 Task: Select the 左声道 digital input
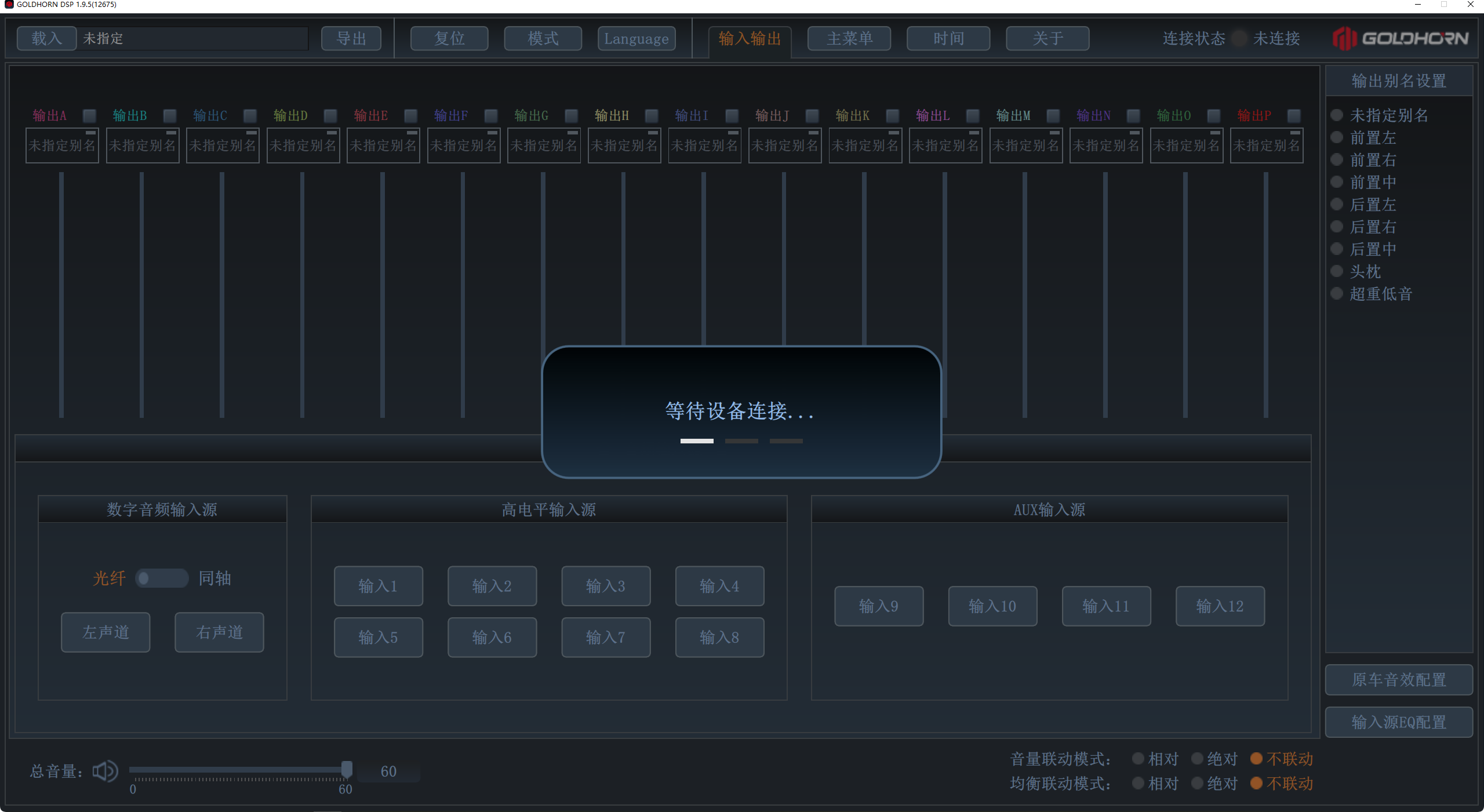tap(106, 632)
